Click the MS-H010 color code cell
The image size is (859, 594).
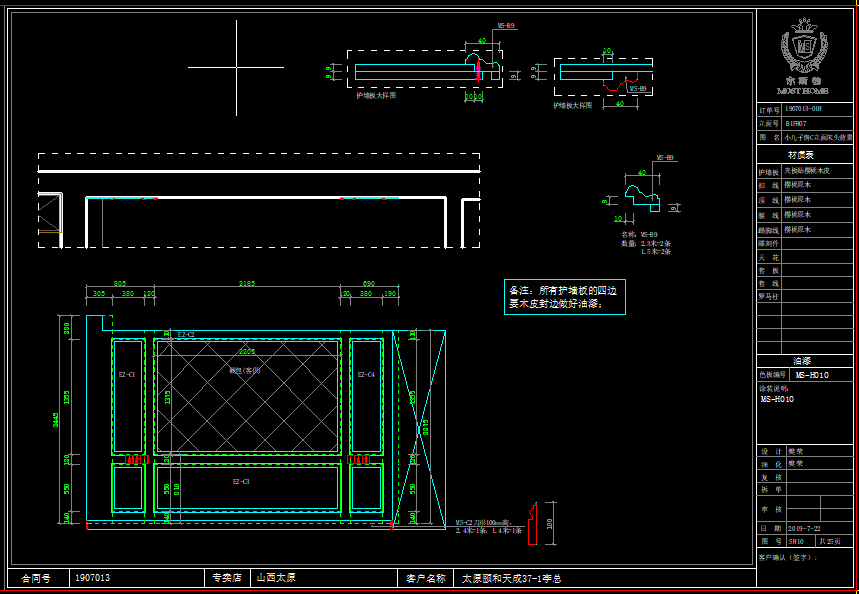pyautogui.click(x=817, y=374)
